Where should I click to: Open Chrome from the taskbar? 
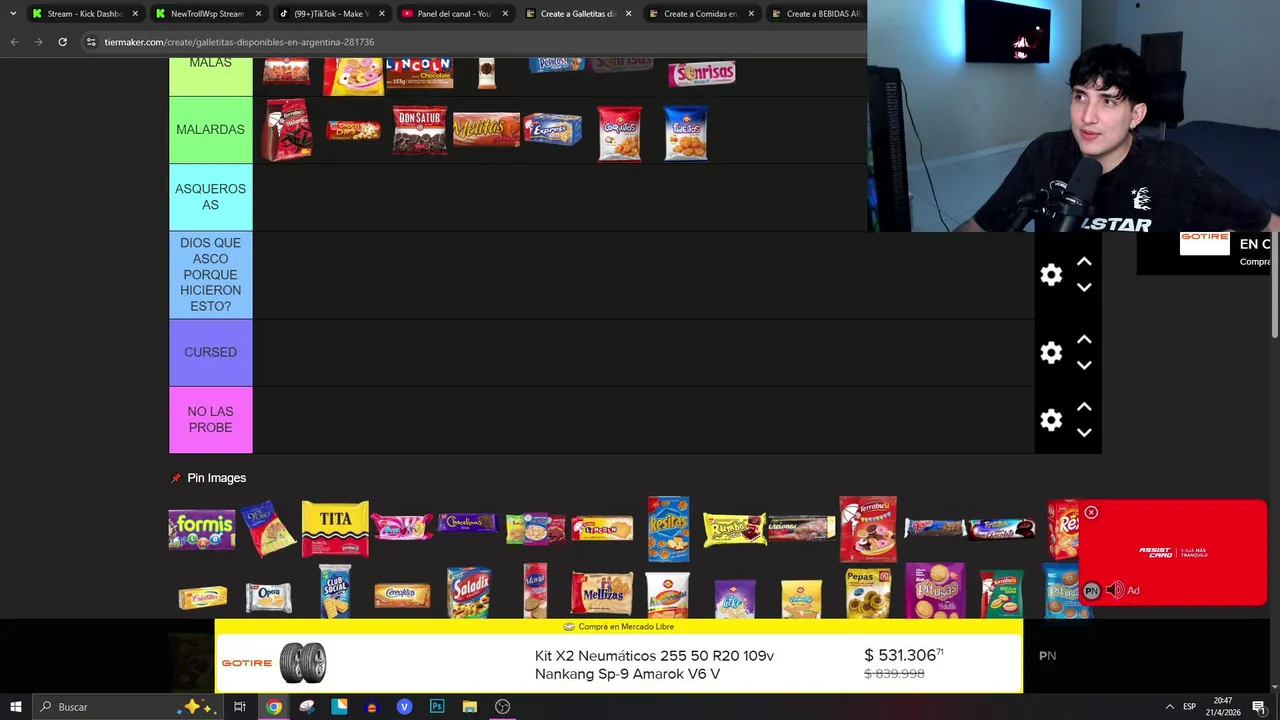tap(273, 707)
